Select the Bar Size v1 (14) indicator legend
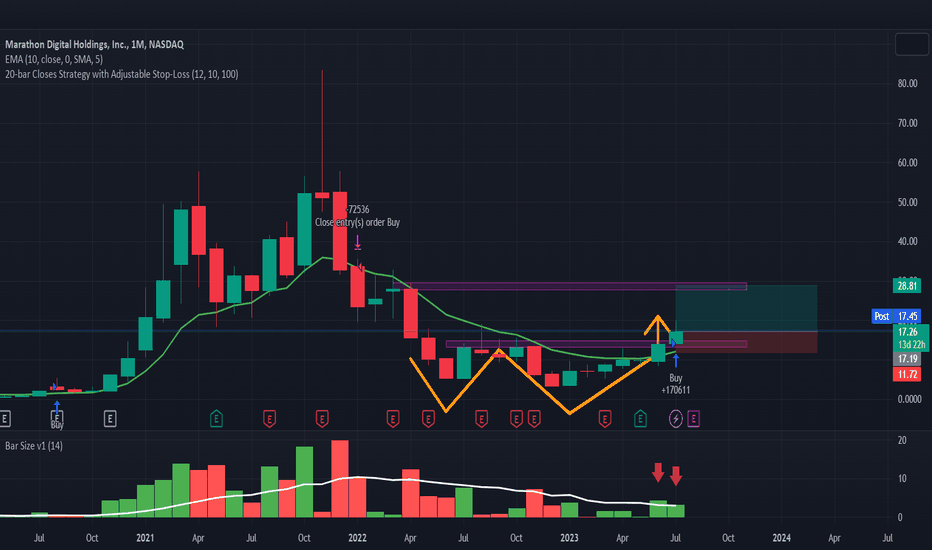 [34, 446]
